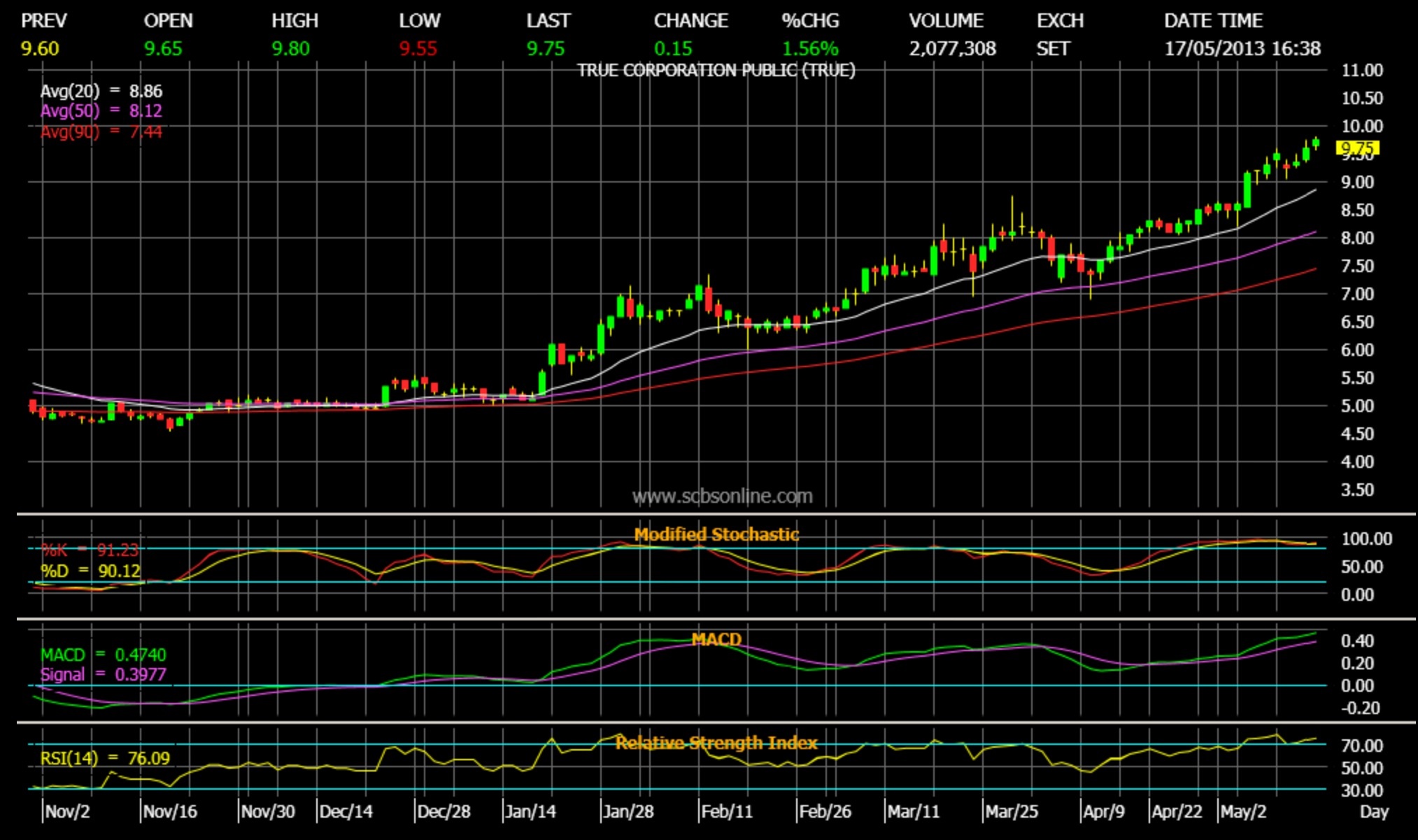
Task: Click the LAST value 9.75 in header
Action: click(546, 49)
